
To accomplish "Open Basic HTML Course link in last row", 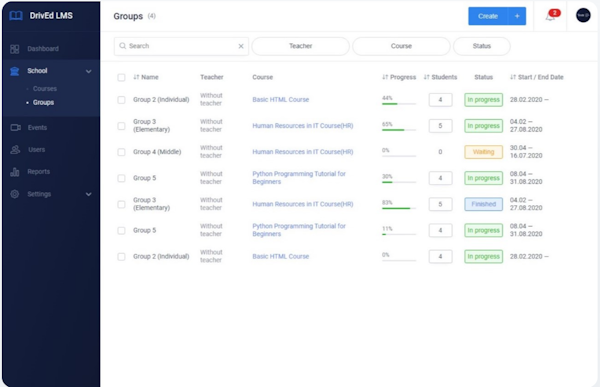I will tap(280, 256).
